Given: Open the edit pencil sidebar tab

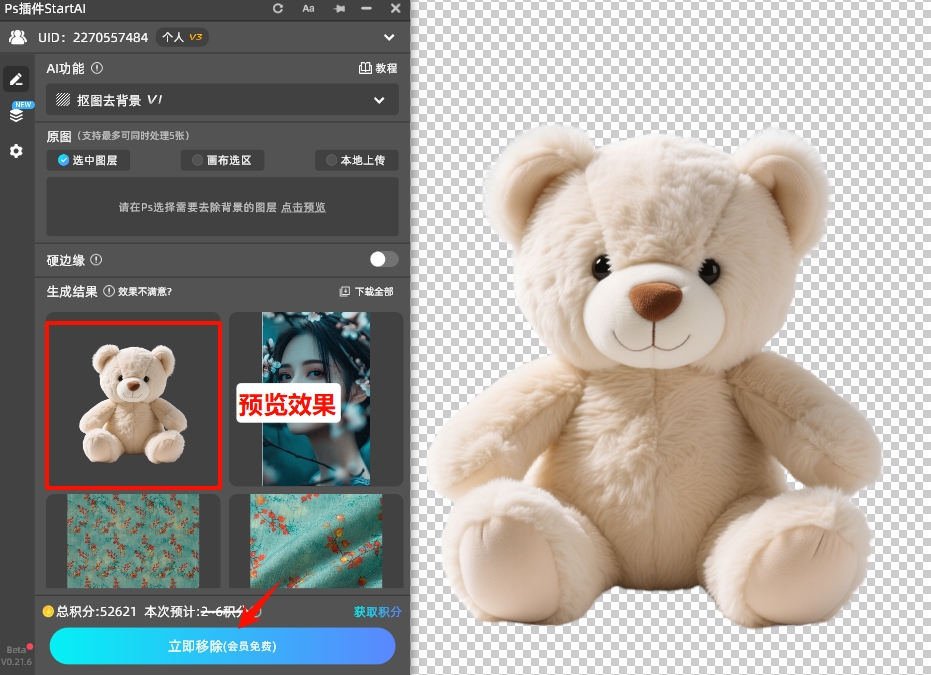Looking at the screenshot, I should coord(16,79).
